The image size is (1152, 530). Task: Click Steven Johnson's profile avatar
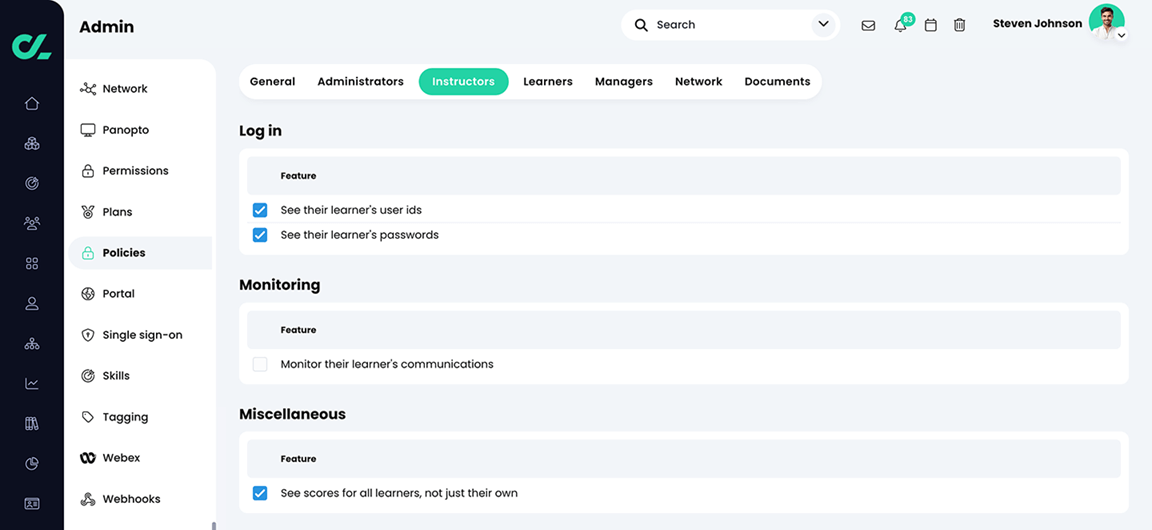[x=1106, y=21]
